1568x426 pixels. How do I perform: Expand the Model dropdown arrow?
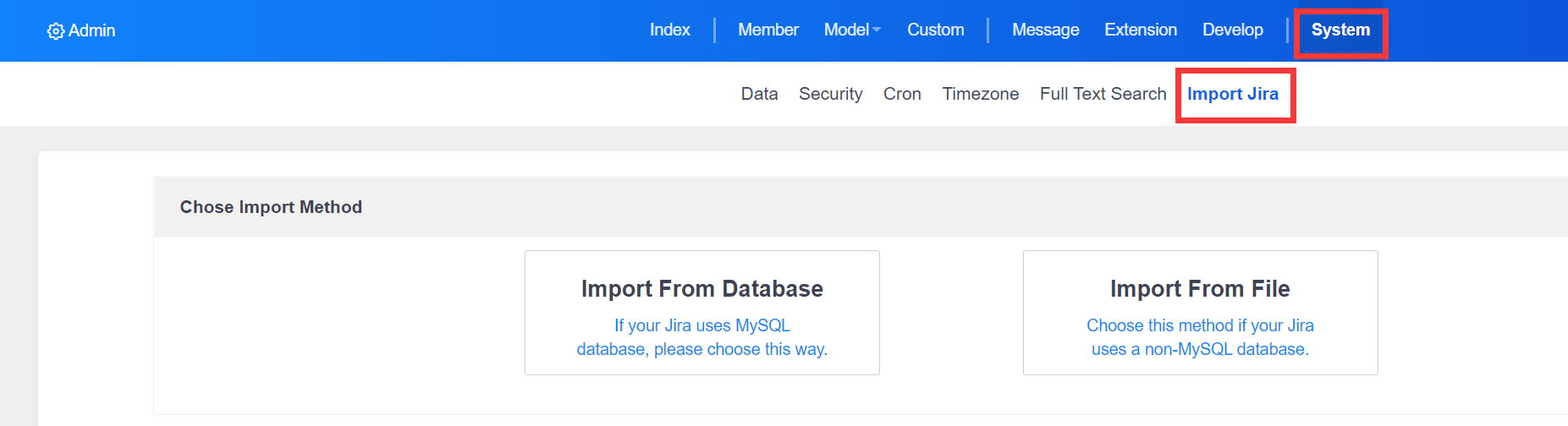[877, 30]
